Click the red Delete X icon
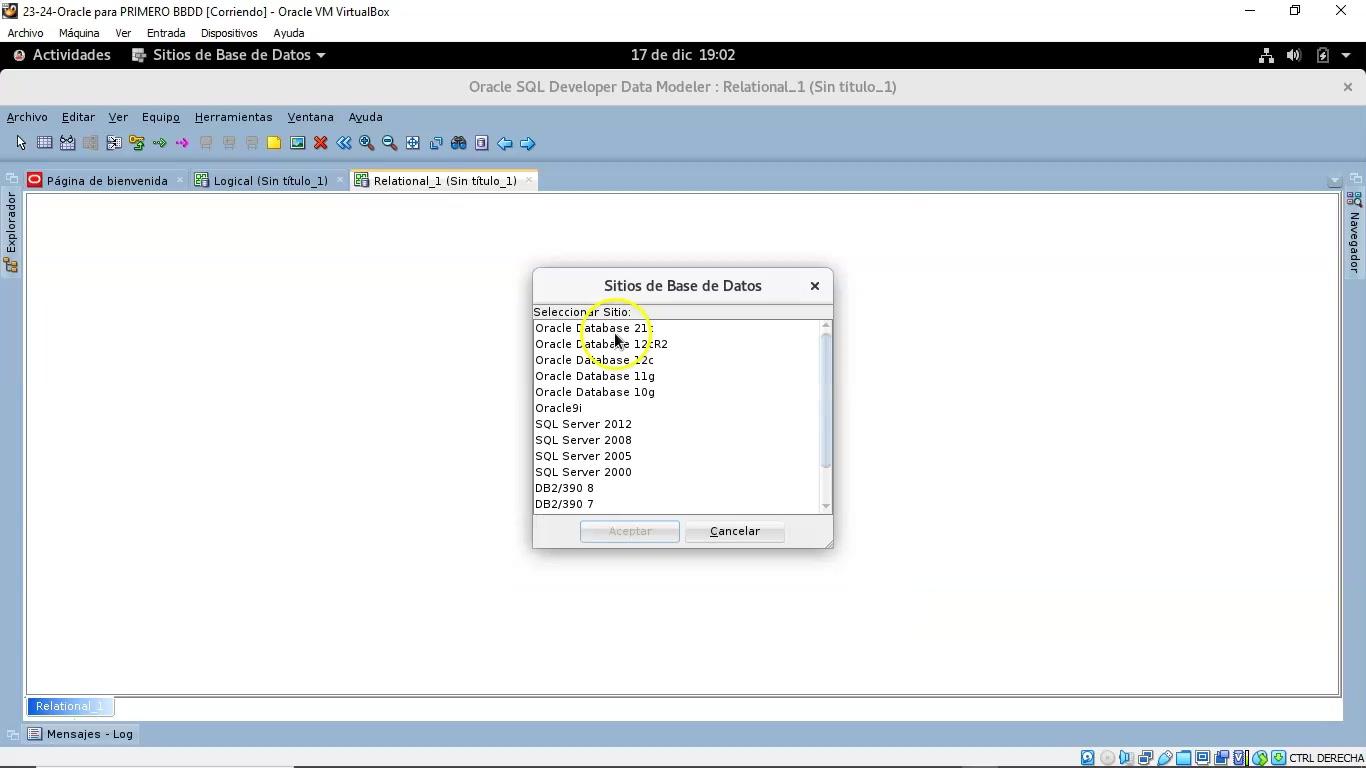The height and width of the screenshot is (768, 1366). 320,143
